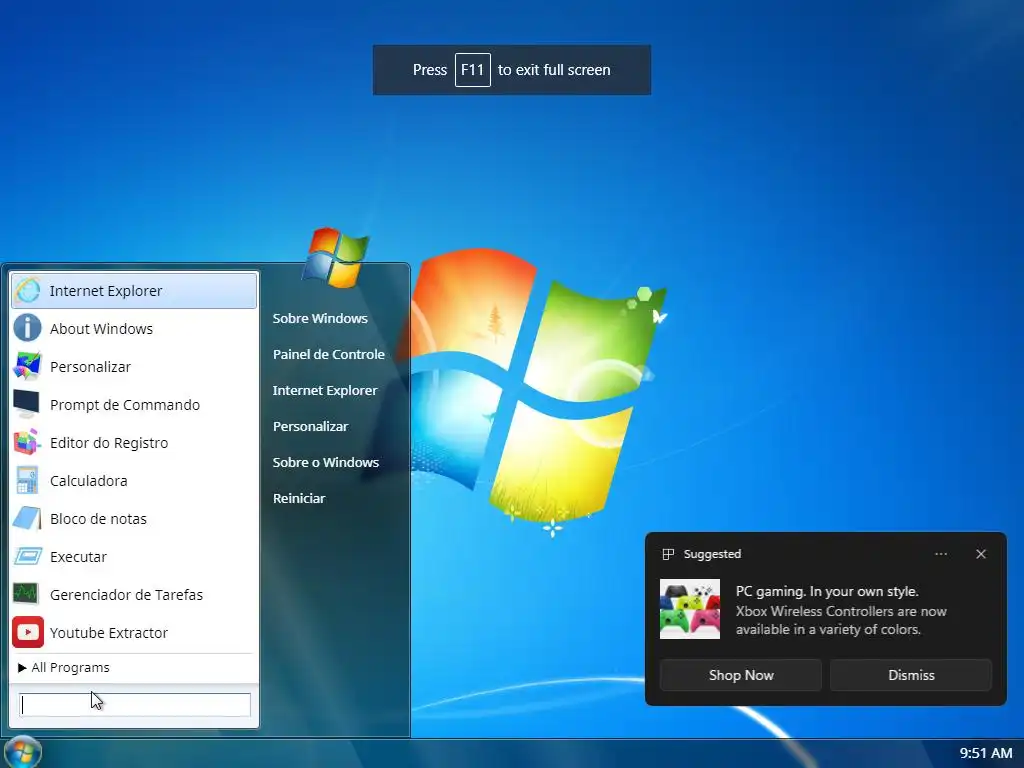Open the Editor do Registro label

pos(109,442)
